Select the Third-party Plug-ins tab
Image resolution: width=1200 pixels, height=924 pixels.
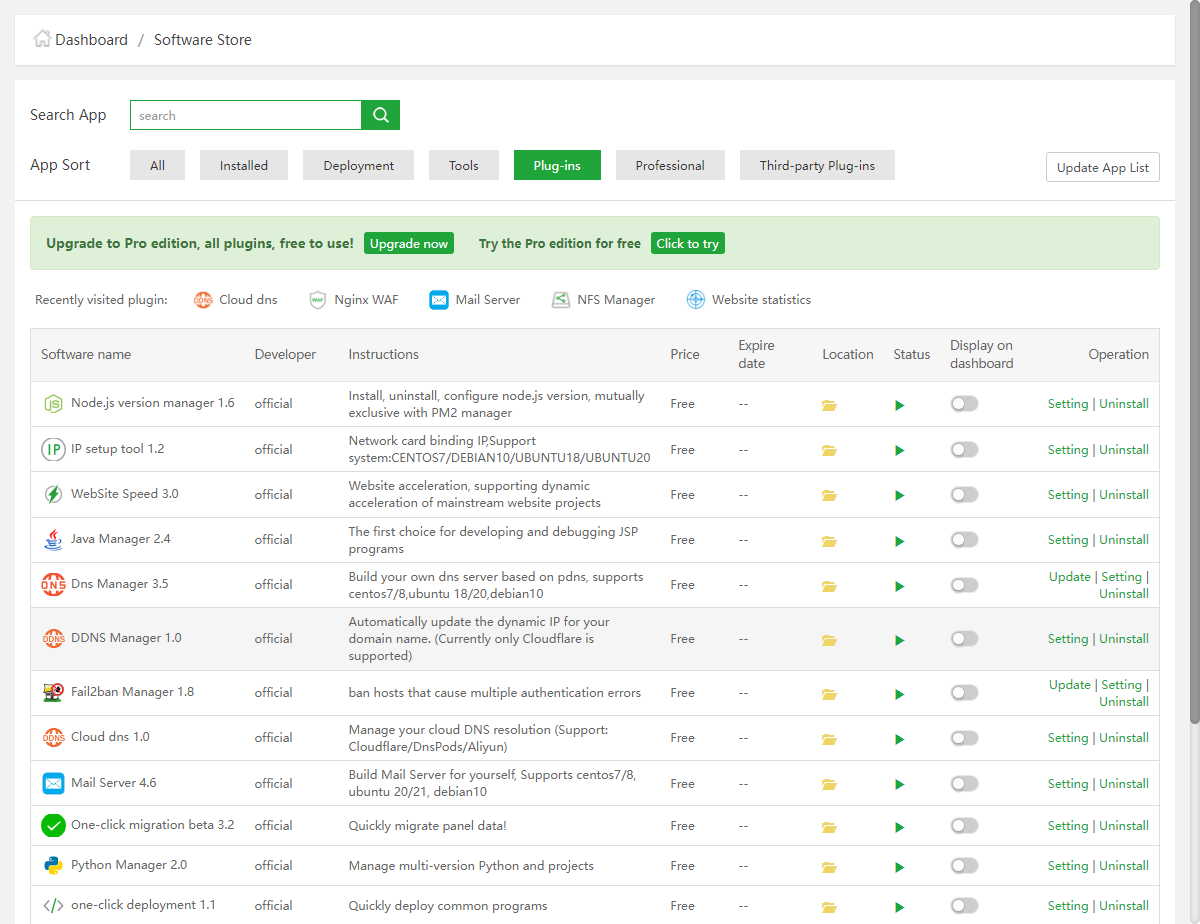point(817,166)
